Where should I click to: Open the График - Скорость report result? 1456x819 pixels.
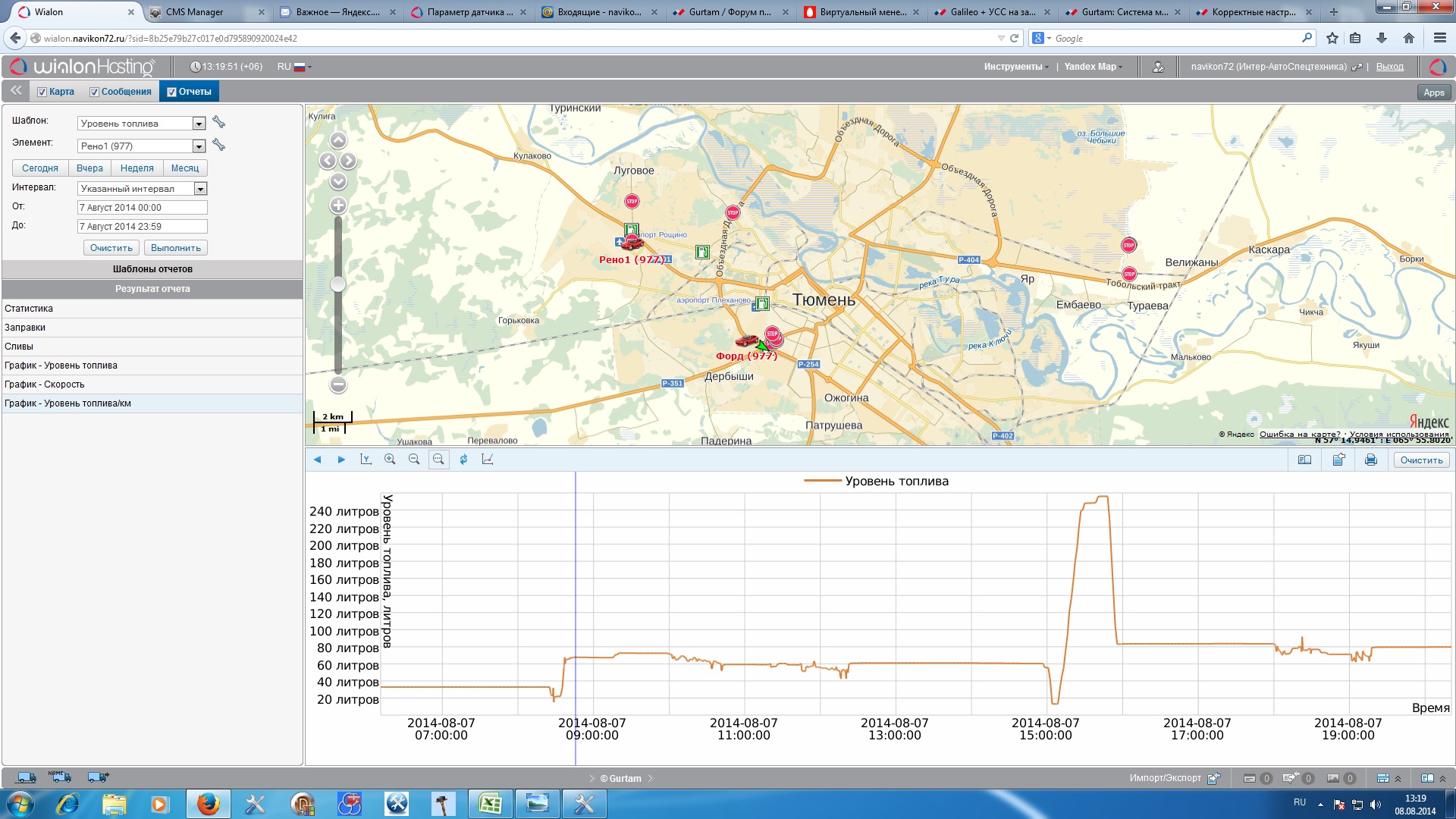click(x=45, y=384)
